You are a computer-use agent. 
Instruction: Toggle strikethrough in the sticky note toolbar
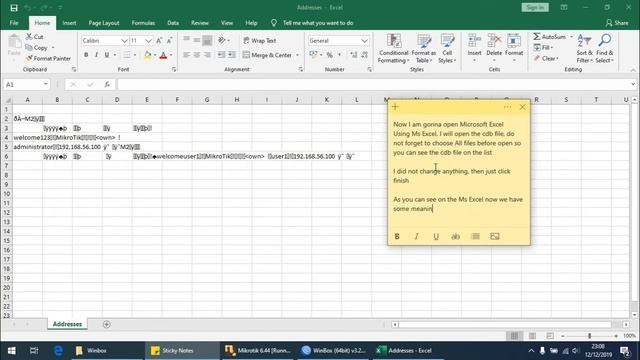tap(456, 236)
